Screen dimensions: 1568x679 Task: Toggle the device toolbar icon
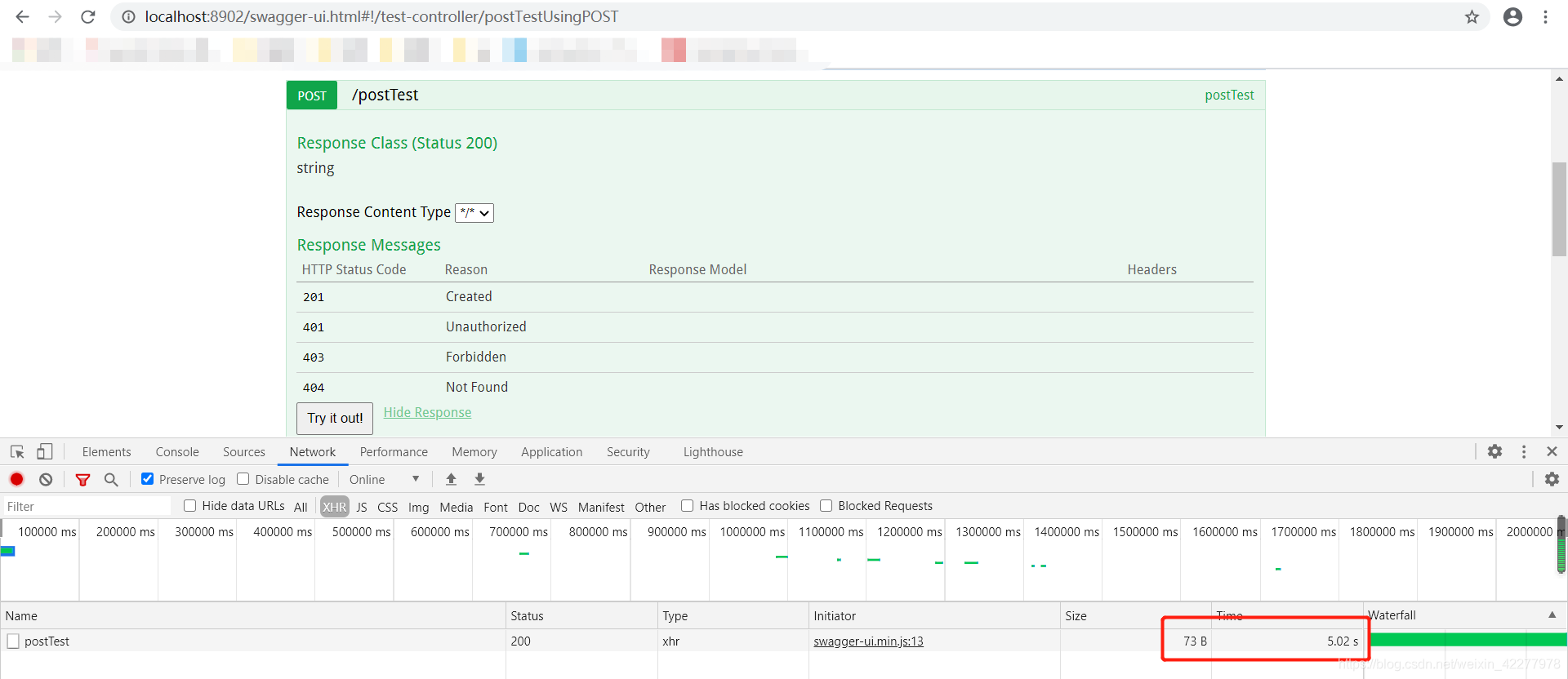coord(44,451)
